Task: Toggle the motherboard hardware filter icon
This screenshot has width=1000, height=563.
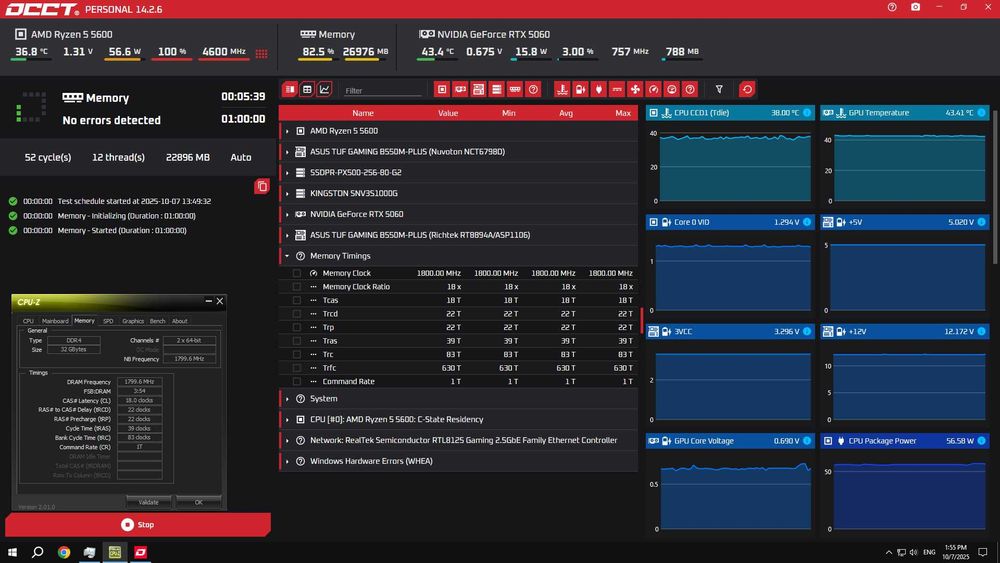Action: (478, 89)
